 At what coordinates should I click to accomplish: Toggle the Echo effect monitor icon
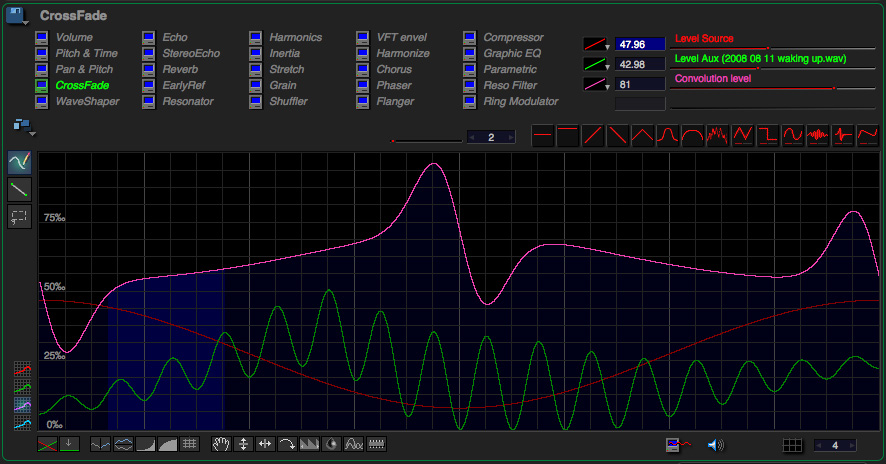tap(149, 37)
